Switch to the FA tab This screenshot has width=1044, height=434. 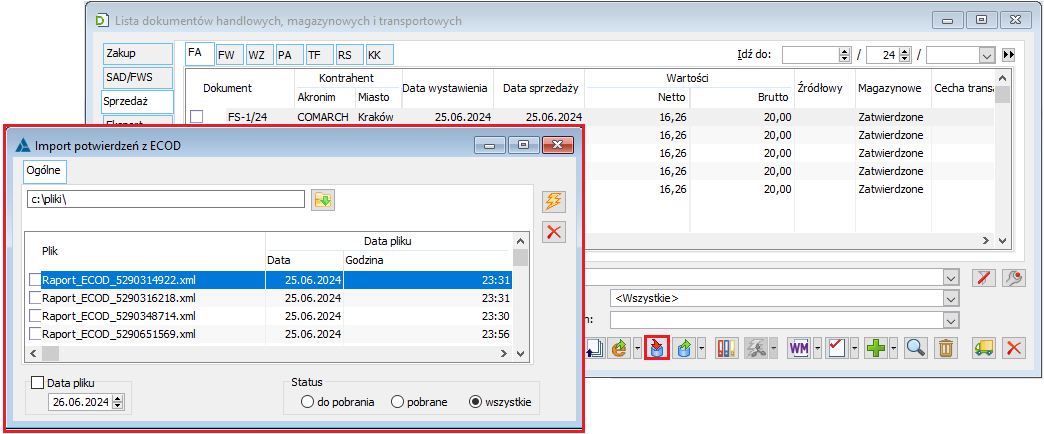(200, 53)
